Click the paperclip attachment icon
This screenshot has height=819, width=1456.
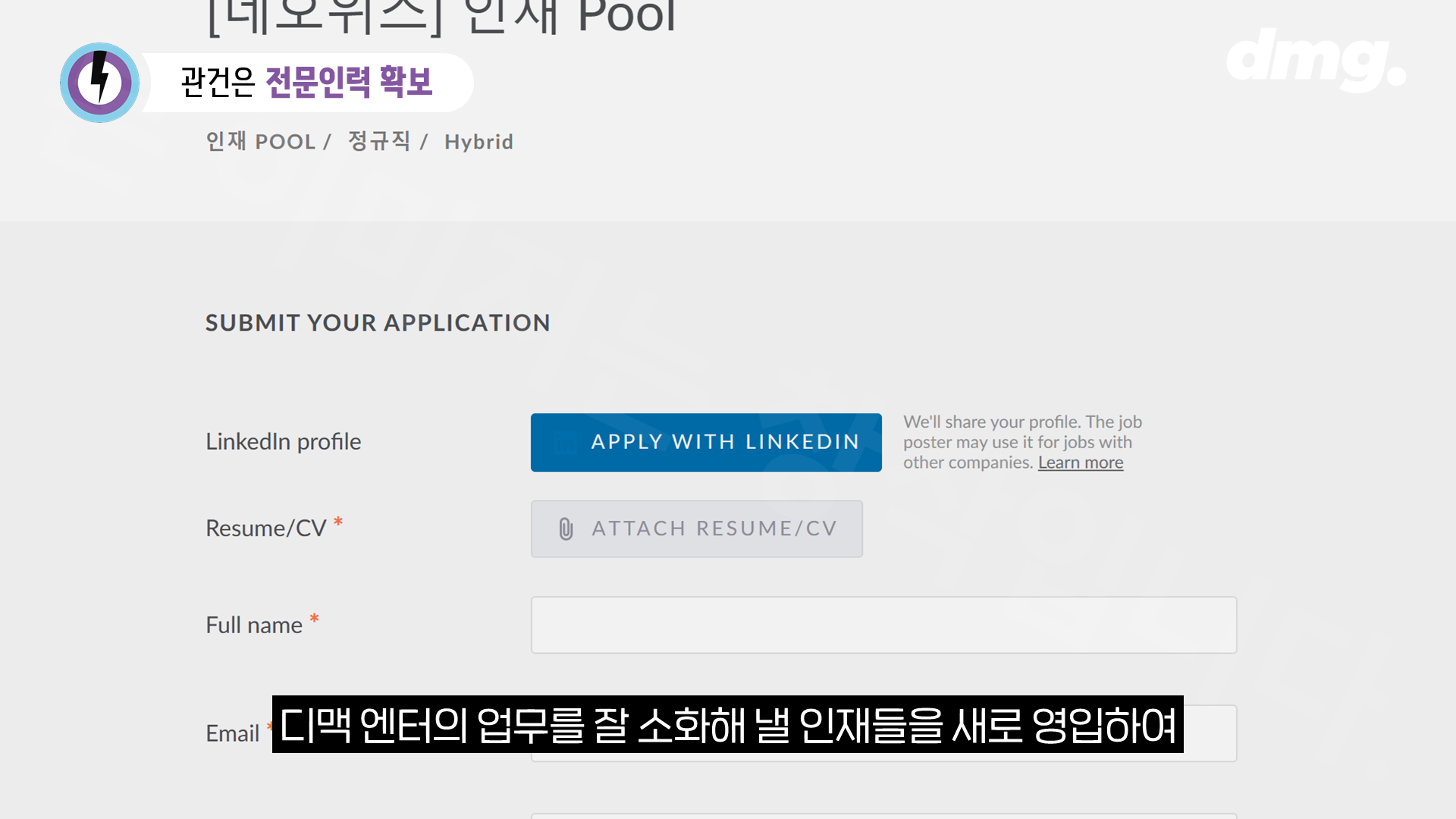pos(566,529)
